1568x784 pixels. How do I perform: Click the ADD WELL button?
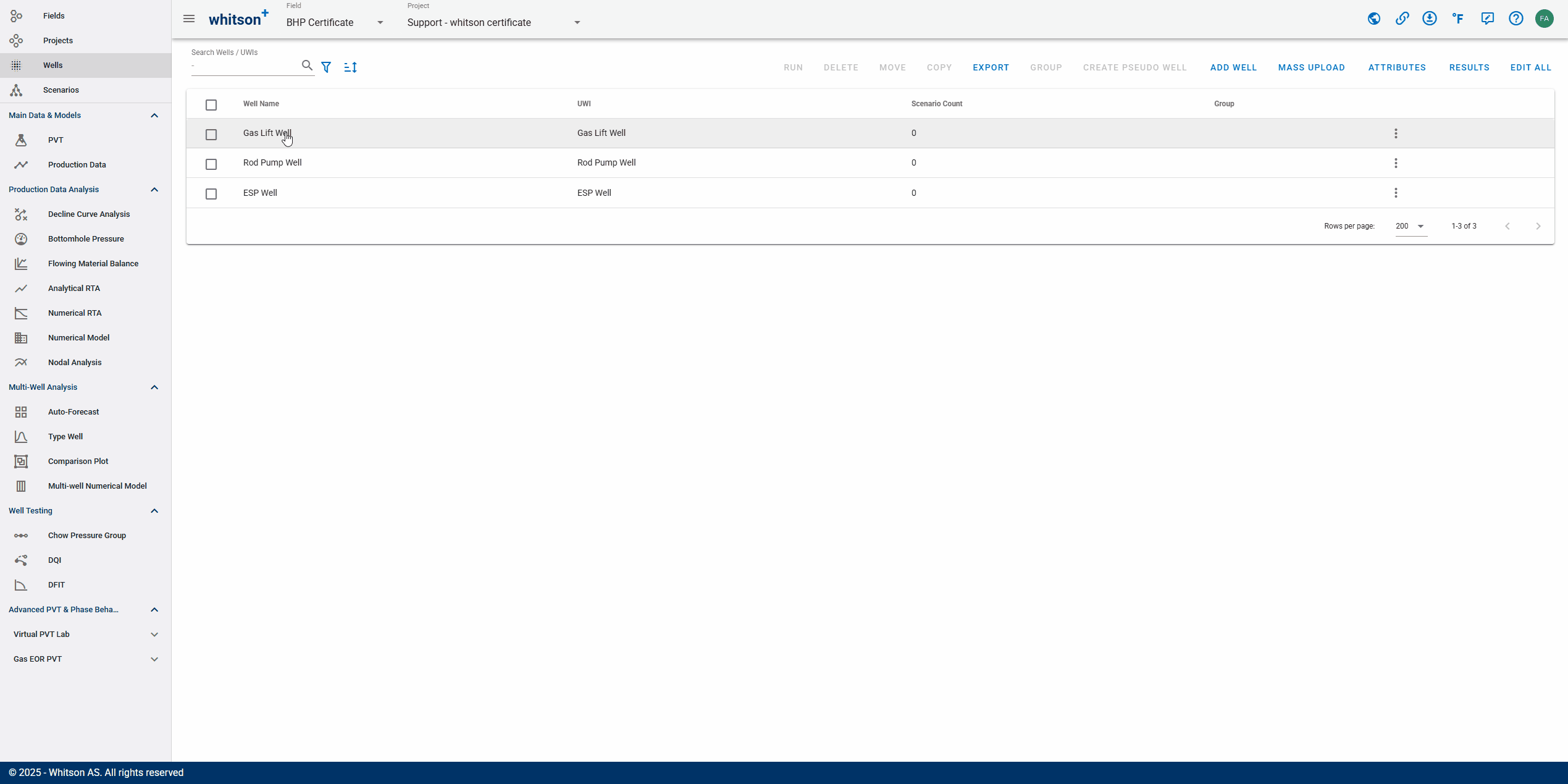(1233, 67)
